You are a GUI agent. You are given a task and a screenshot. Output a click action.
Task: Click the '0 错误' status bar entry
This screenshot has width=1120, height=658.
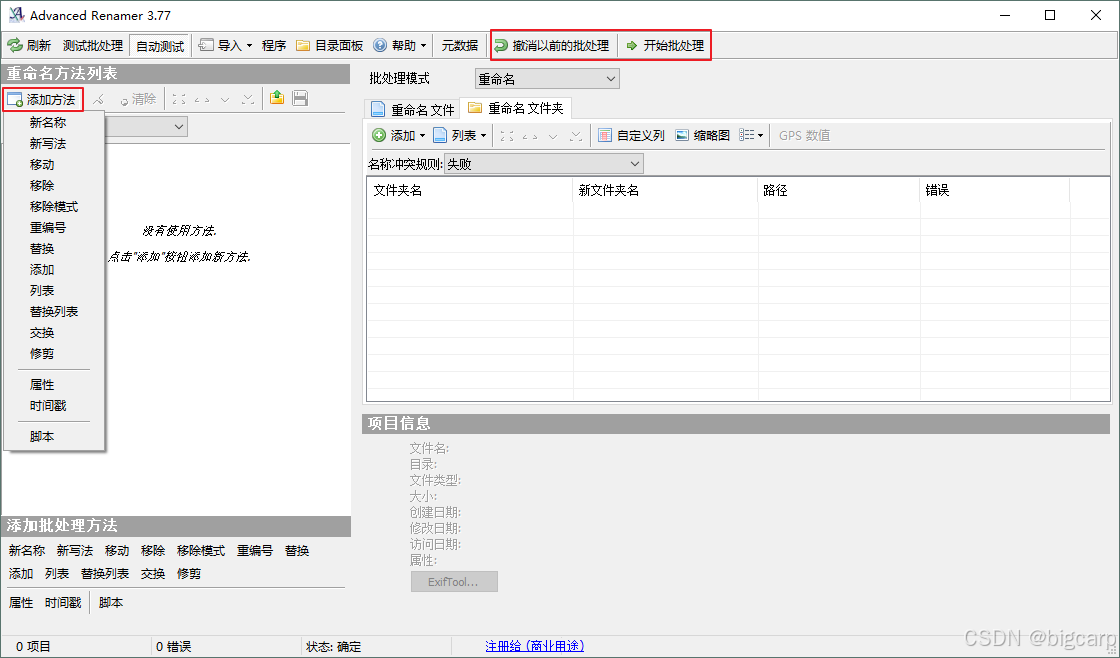pyautogui.click(x=174, y=647)
